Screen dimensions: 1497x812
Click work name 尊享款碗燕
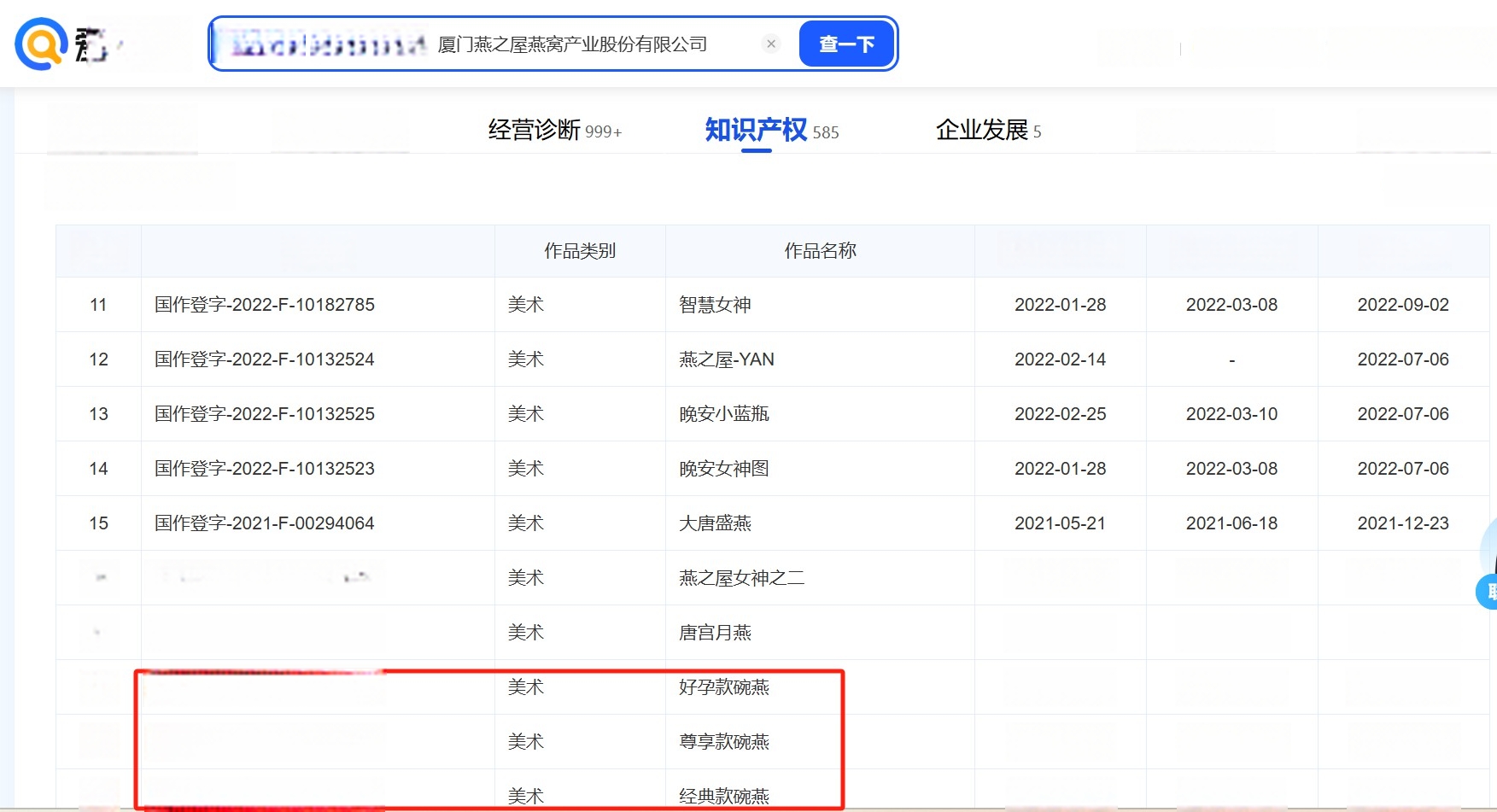coord(724,742)
